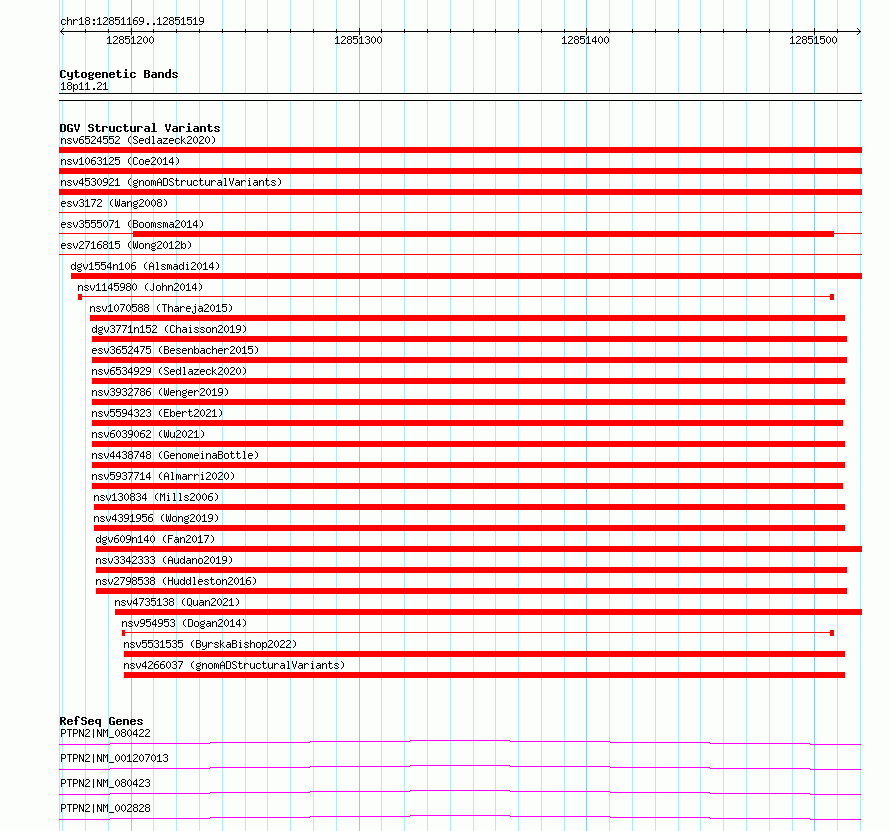Select nsv130834 (Mills2006) label

(x=156, y=497)
